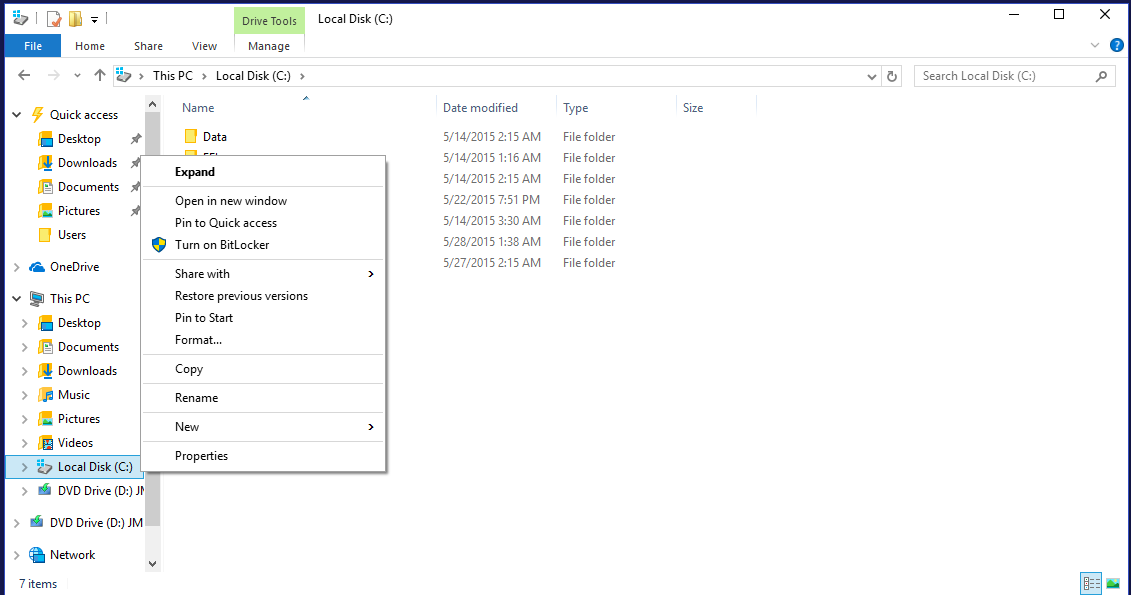
Task: Select Network in the navigation pane
Action: [x=72, y=555]
